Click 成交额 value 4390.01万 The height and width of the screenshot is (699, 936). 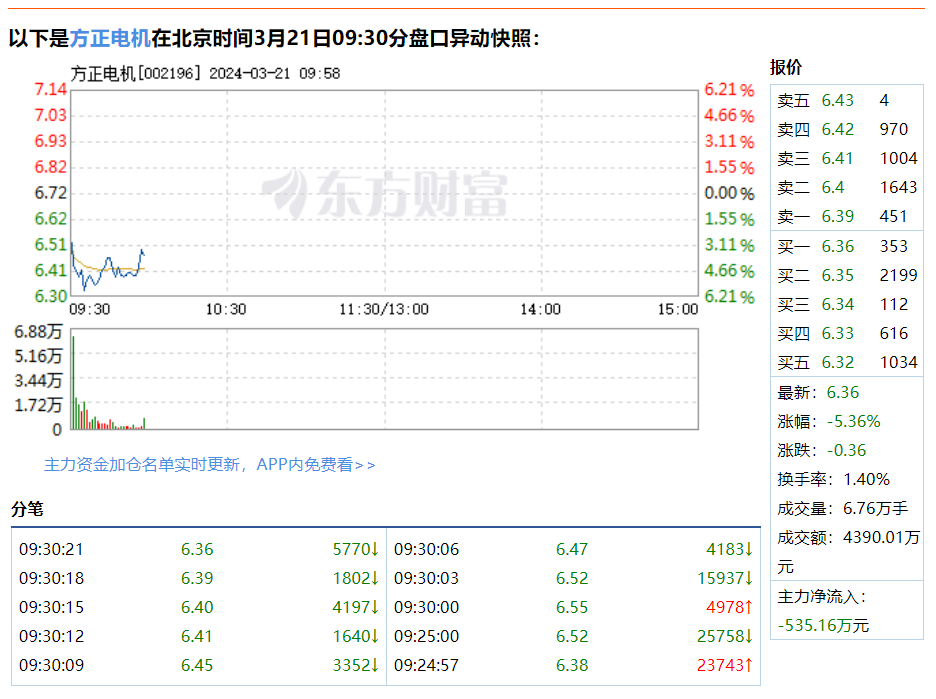881,538
